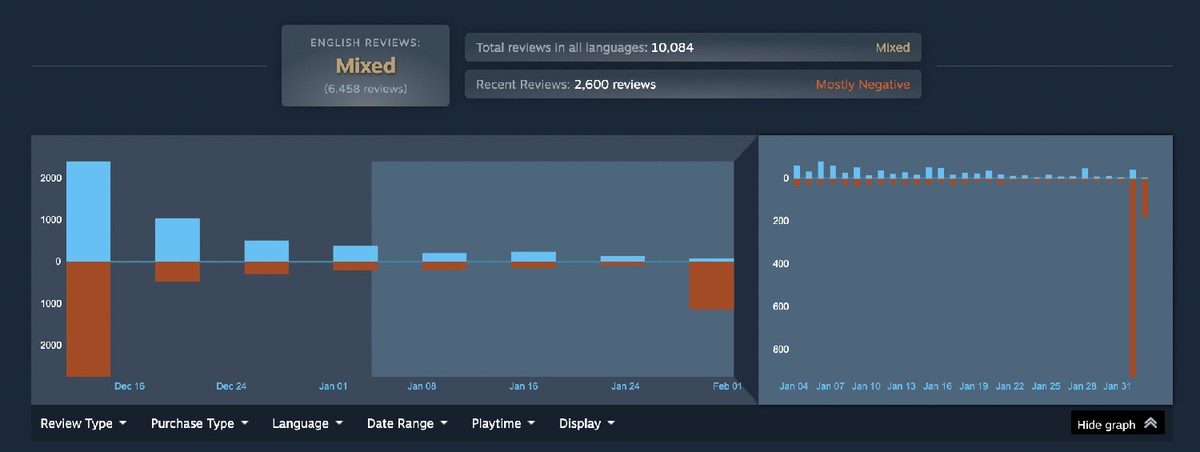
Task: Open the Language filter dropdown
Action: pyautogui.click(x=307, y=424)
